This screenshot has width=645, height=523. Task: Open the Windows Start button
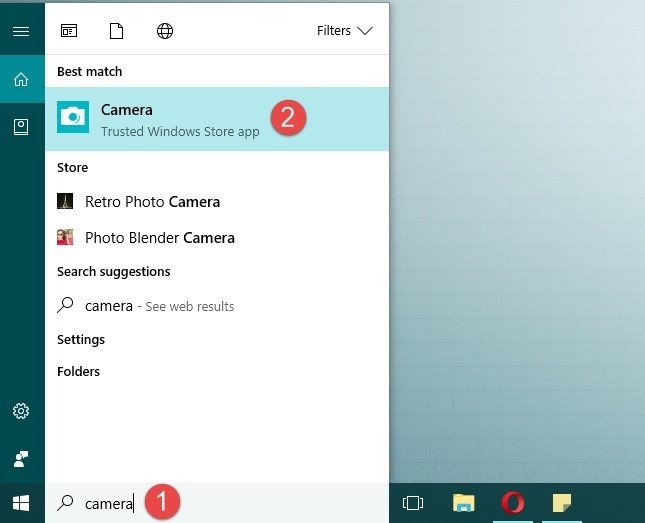click(x=21, y=503)
